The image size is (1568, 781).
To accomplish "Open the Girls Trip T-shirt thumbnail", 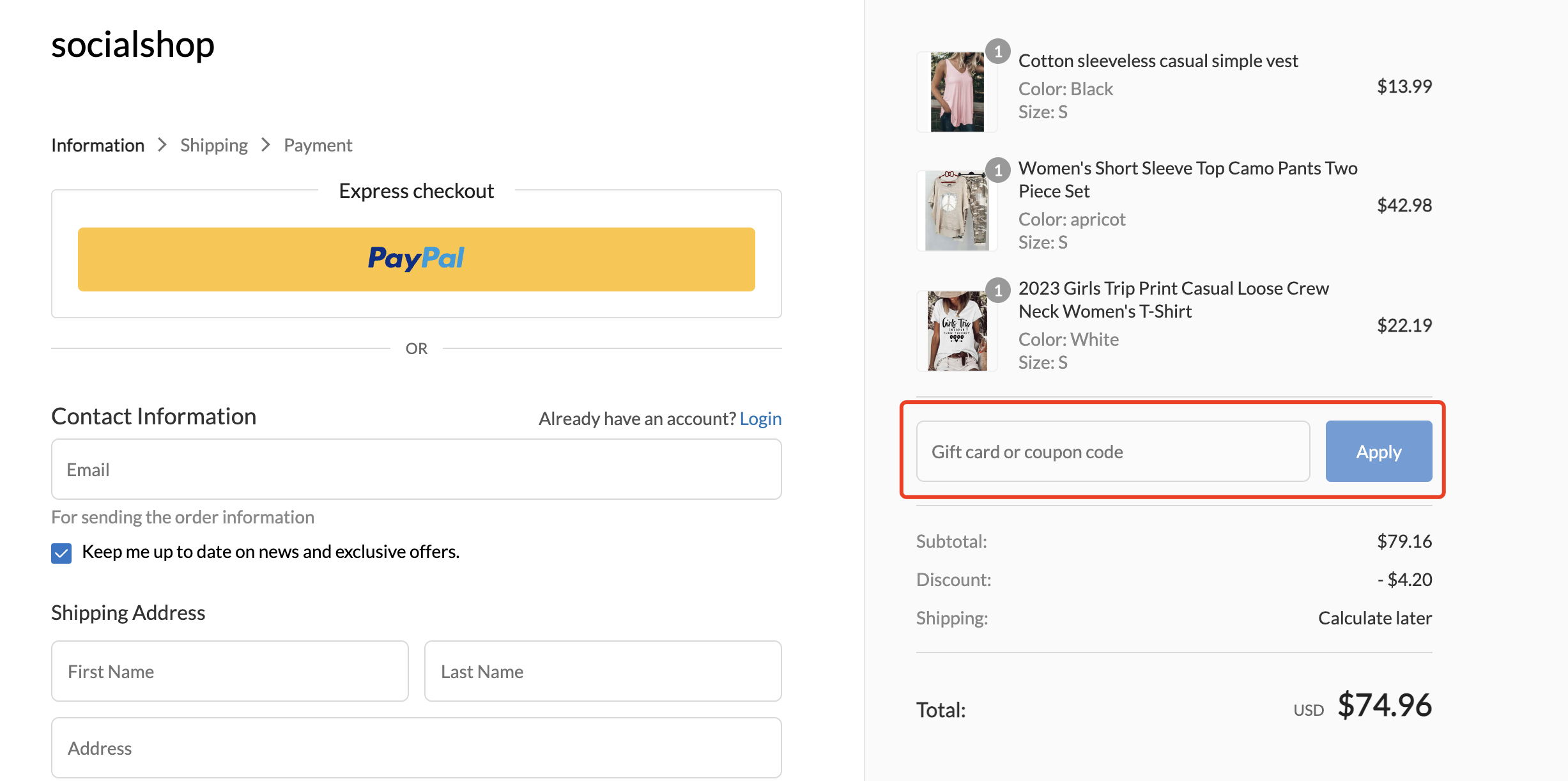I will (957, 331).
